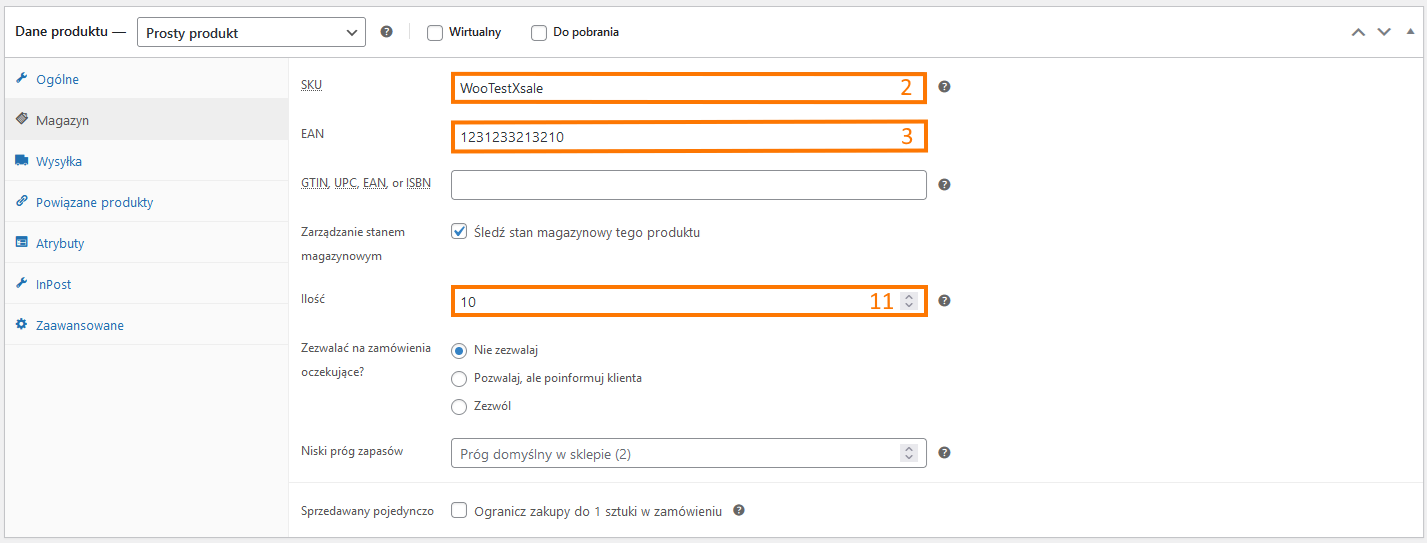Move product data panel down with arrow

click(1384, 32)
